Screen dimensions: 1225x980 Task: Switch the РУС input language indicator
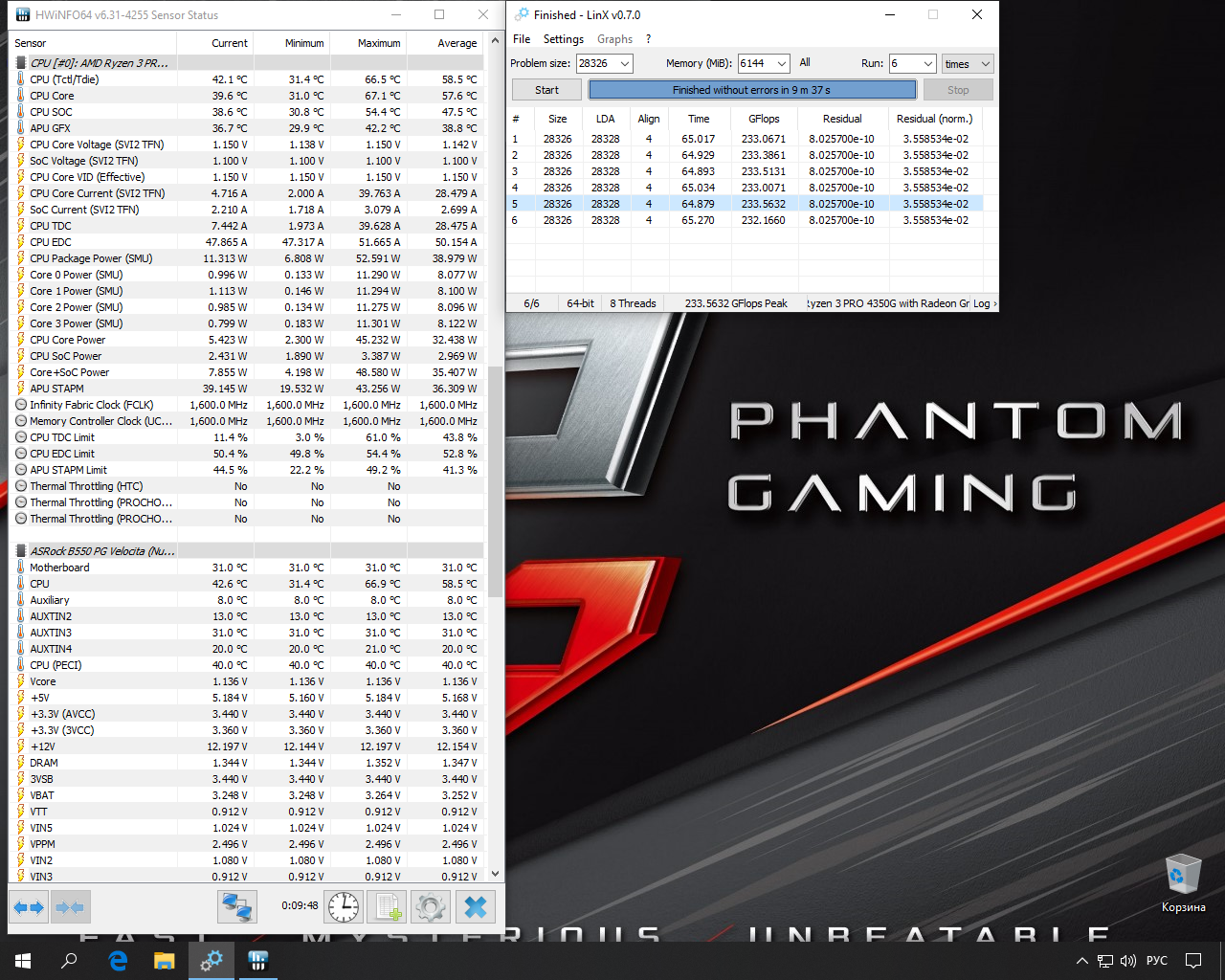point(1157,961)
